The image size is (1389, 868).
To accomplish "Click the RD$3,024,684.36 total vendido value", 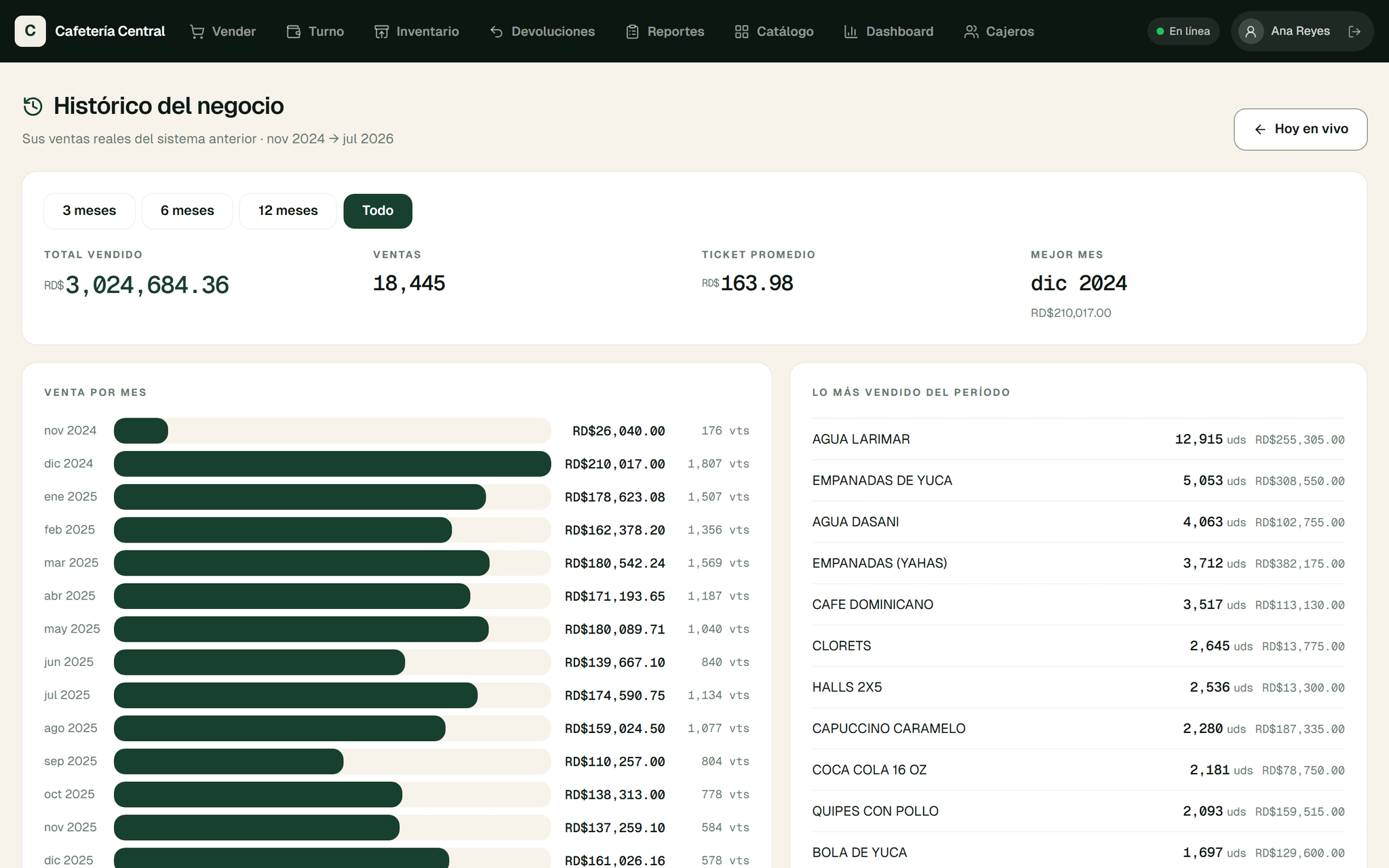I will (137, 285).
